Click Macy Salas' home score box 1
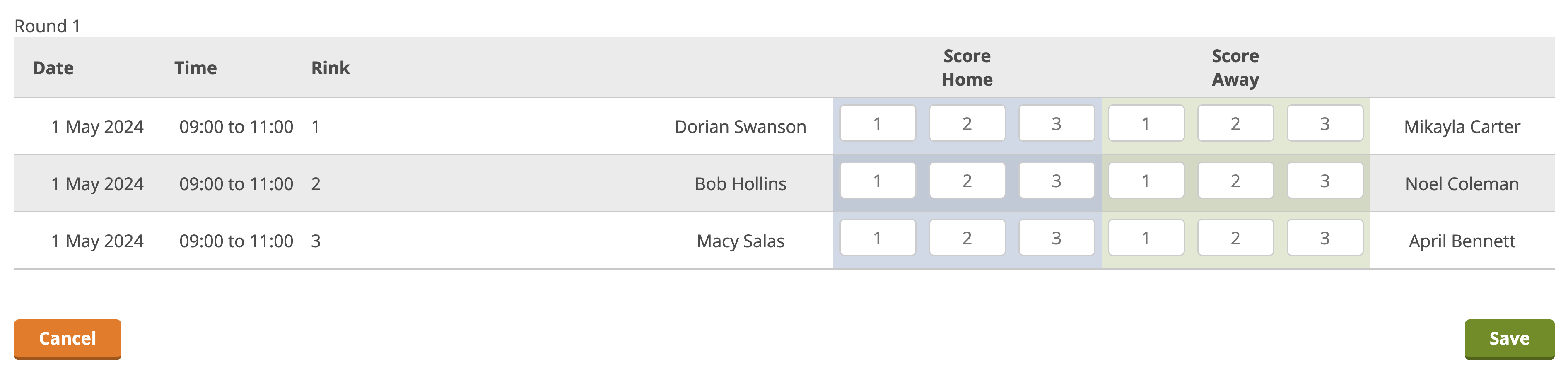1568x386 pixels. click(878, 238)
